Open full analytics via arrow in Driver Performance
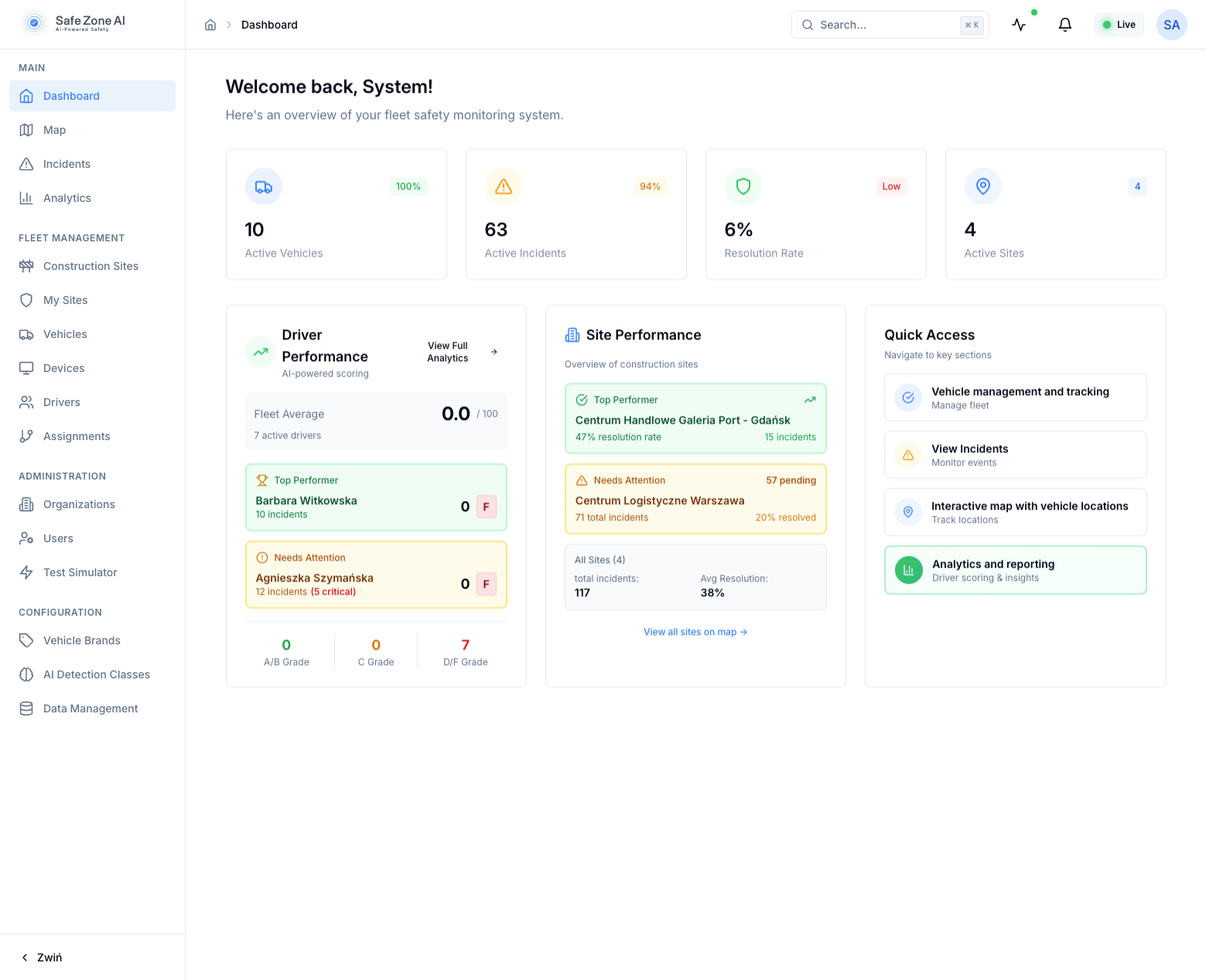The width and height of the screenshot is (1206, 980). click(494, 351)
